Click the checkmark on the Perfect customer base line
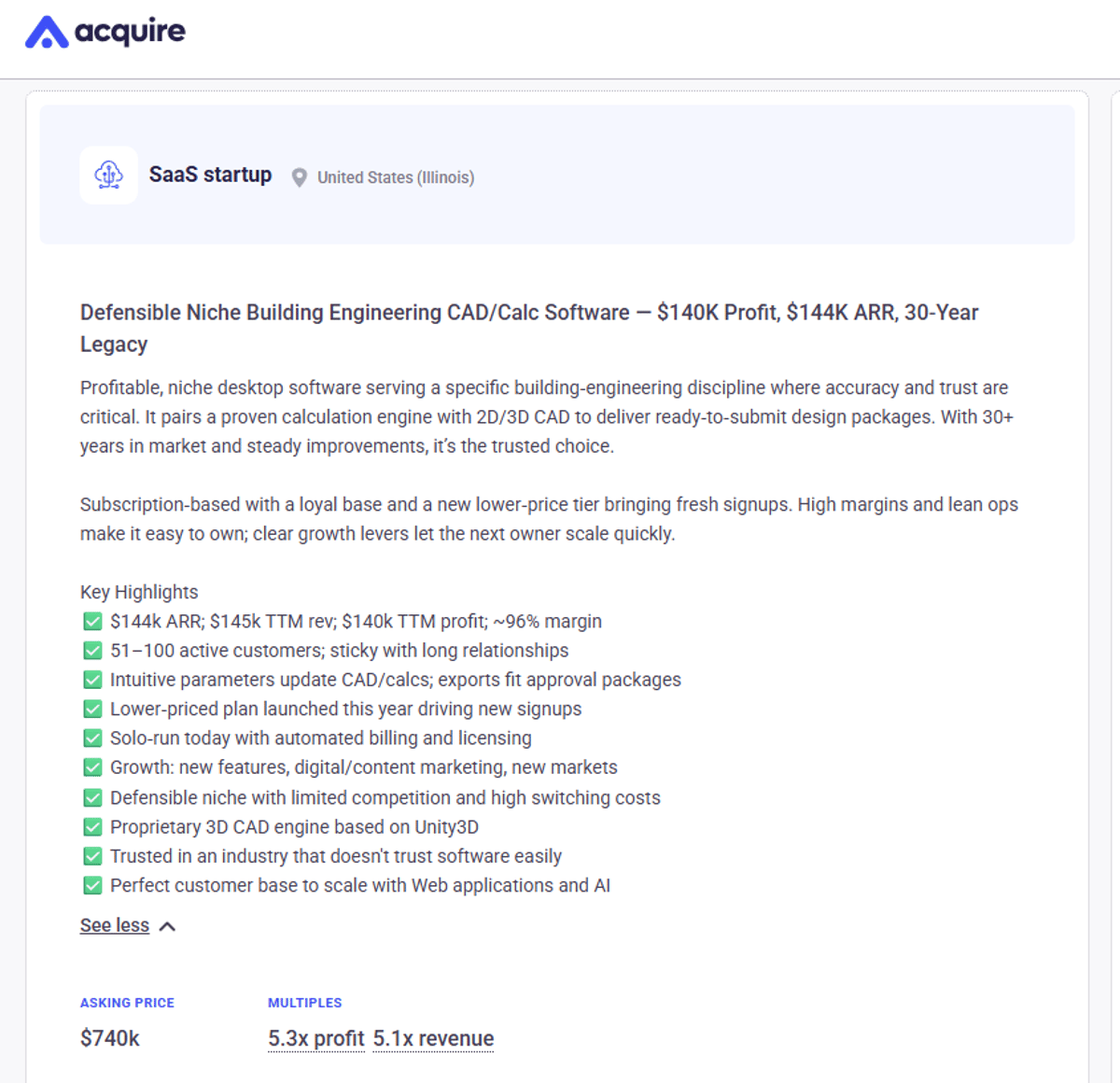 click(x=92, y=885)
